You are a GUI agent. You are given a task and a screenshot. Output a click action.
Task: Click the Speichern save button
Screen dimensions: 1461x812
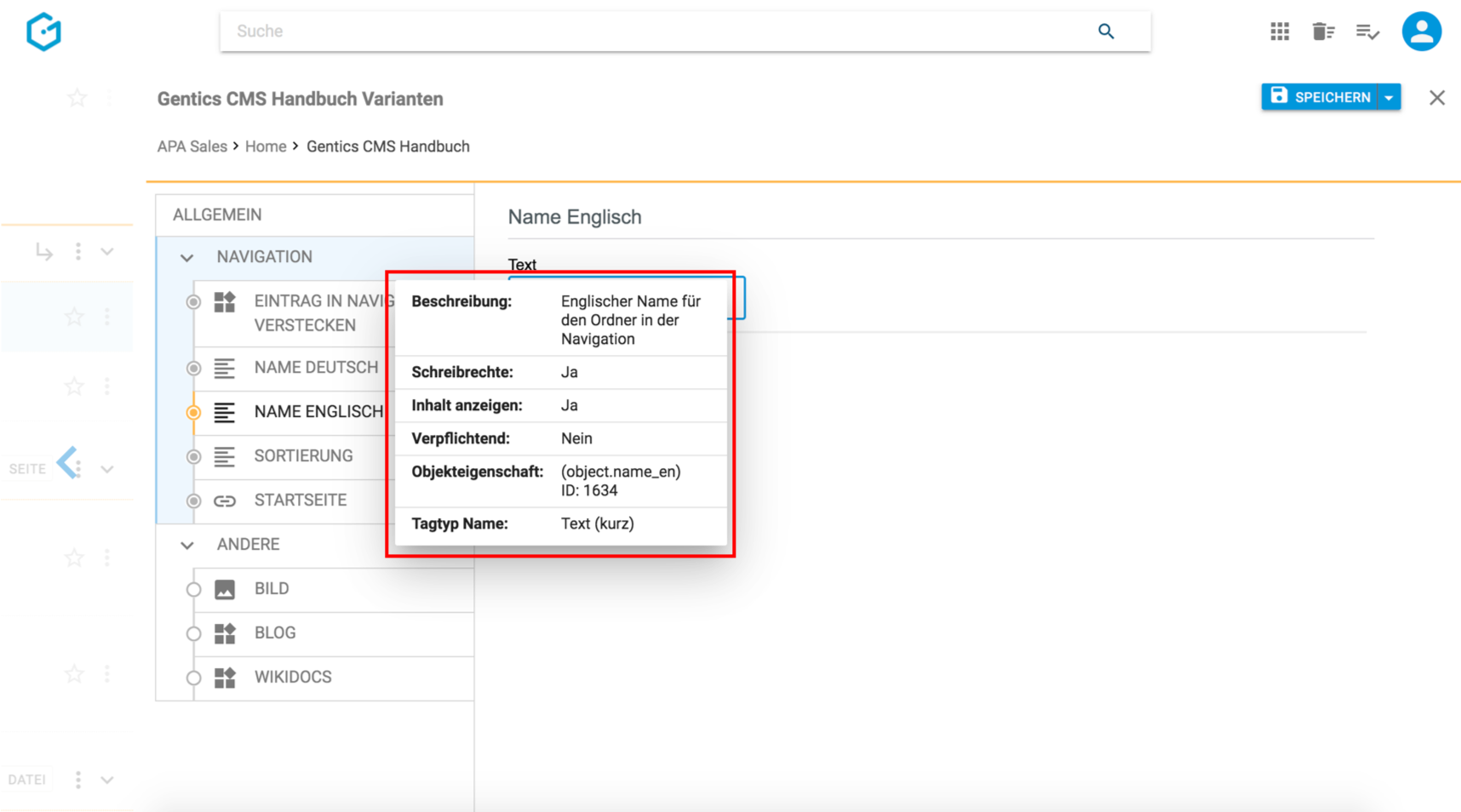(1321, 97)
